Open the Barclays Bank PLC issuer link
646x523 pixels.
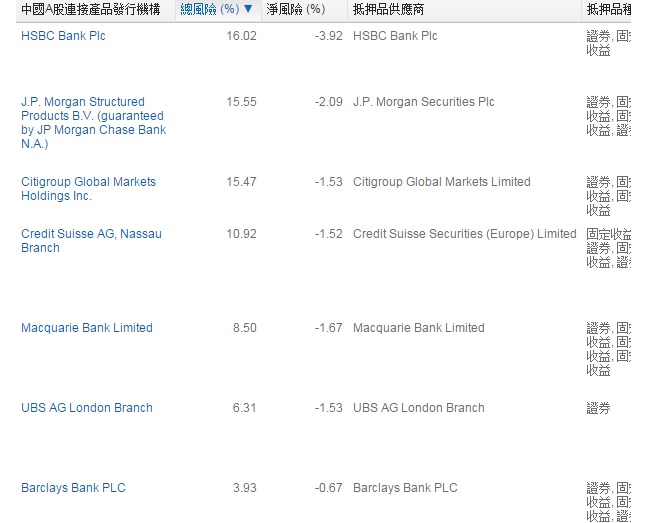73,488
